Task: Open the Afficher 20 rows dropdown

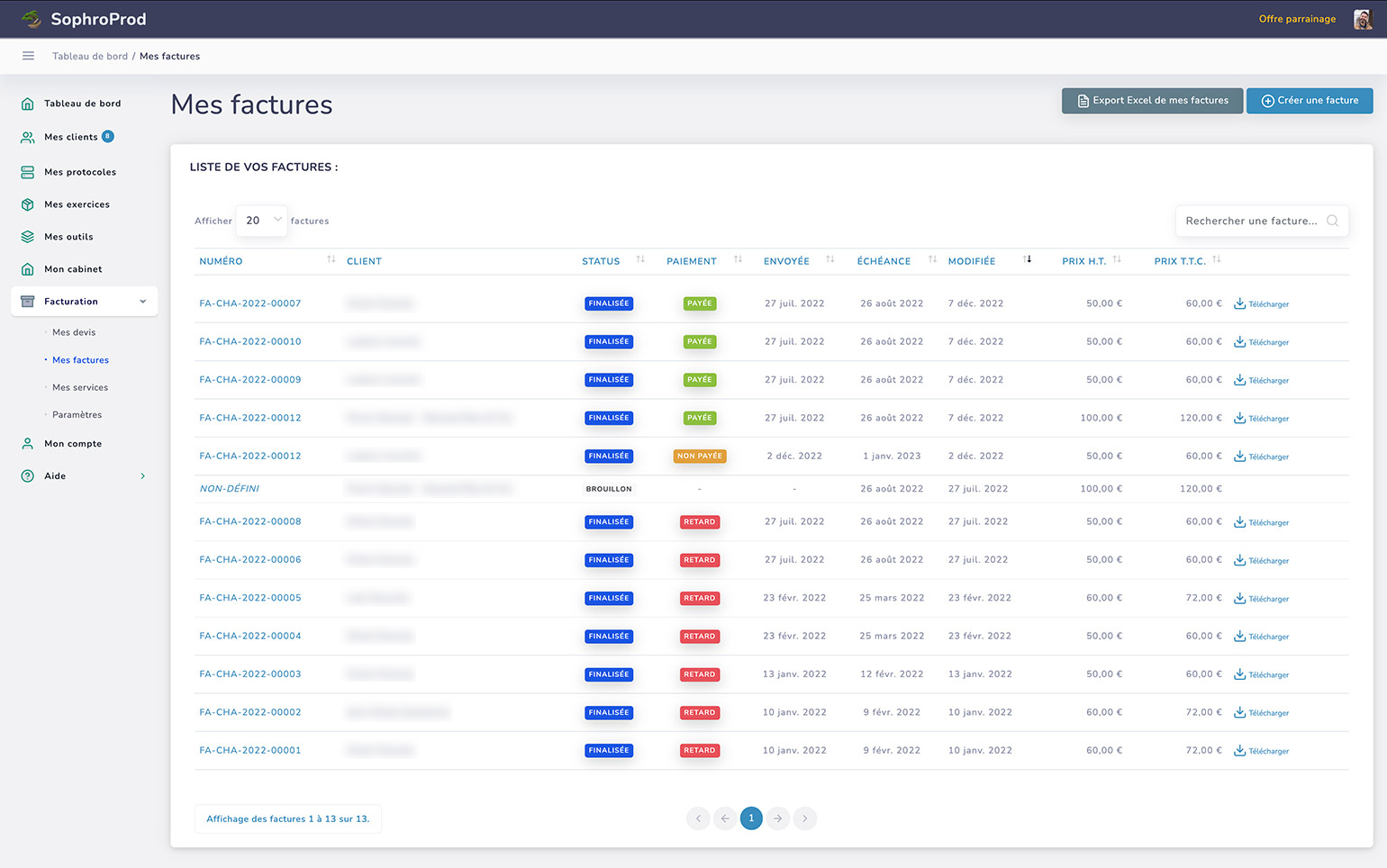Action: pyautogui.click(x=261, y=221)
